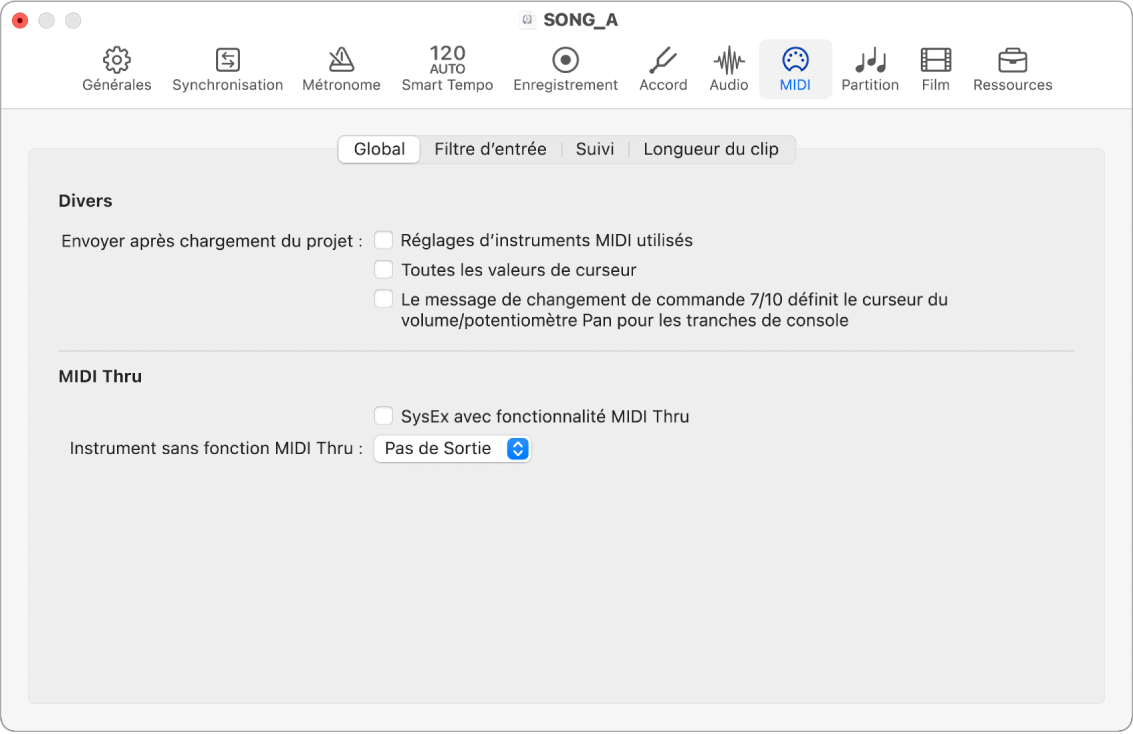The height and width of the screenshot is (734, 1133).
Task: Open the Ressources settings pane
Action: pos(1012,69)
